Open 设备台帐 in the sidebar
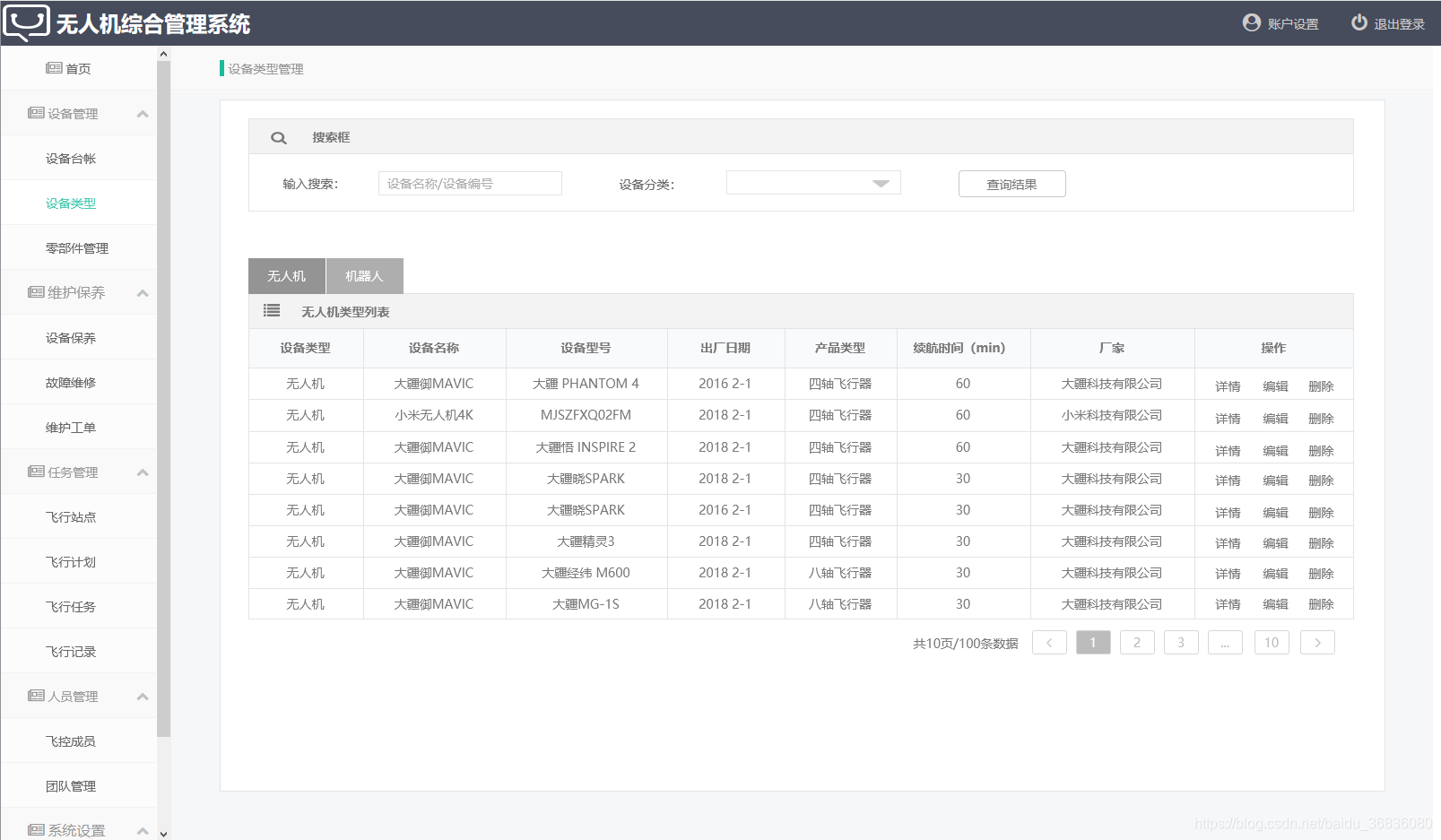This screenshot has width=1441, height=840. pyautogui.click(x=71, y=159)
